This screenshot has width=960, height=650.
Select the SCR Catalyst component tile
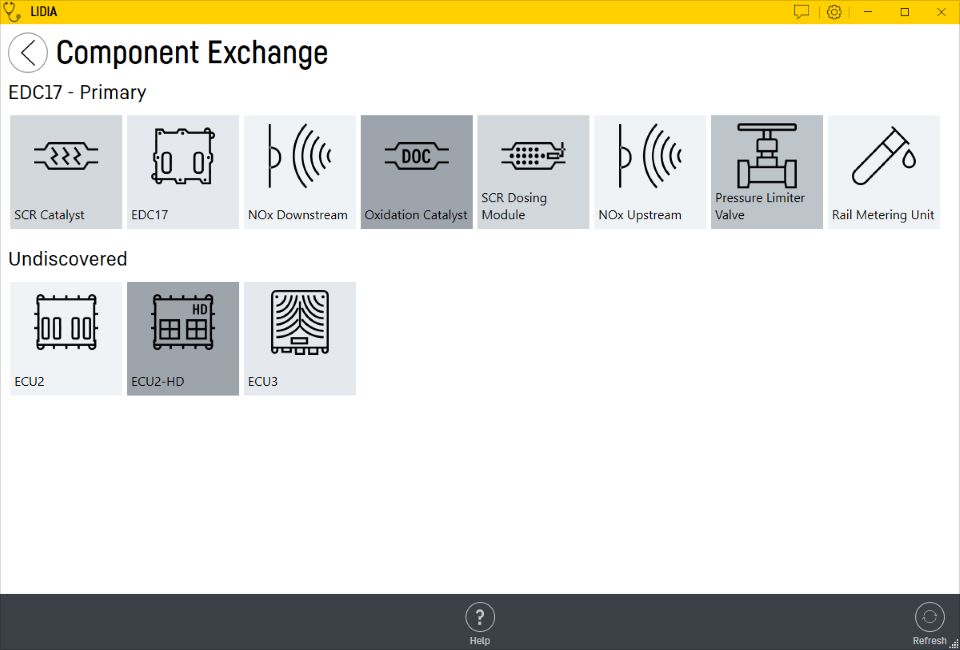pyautogui.click(x=66, y=172)
